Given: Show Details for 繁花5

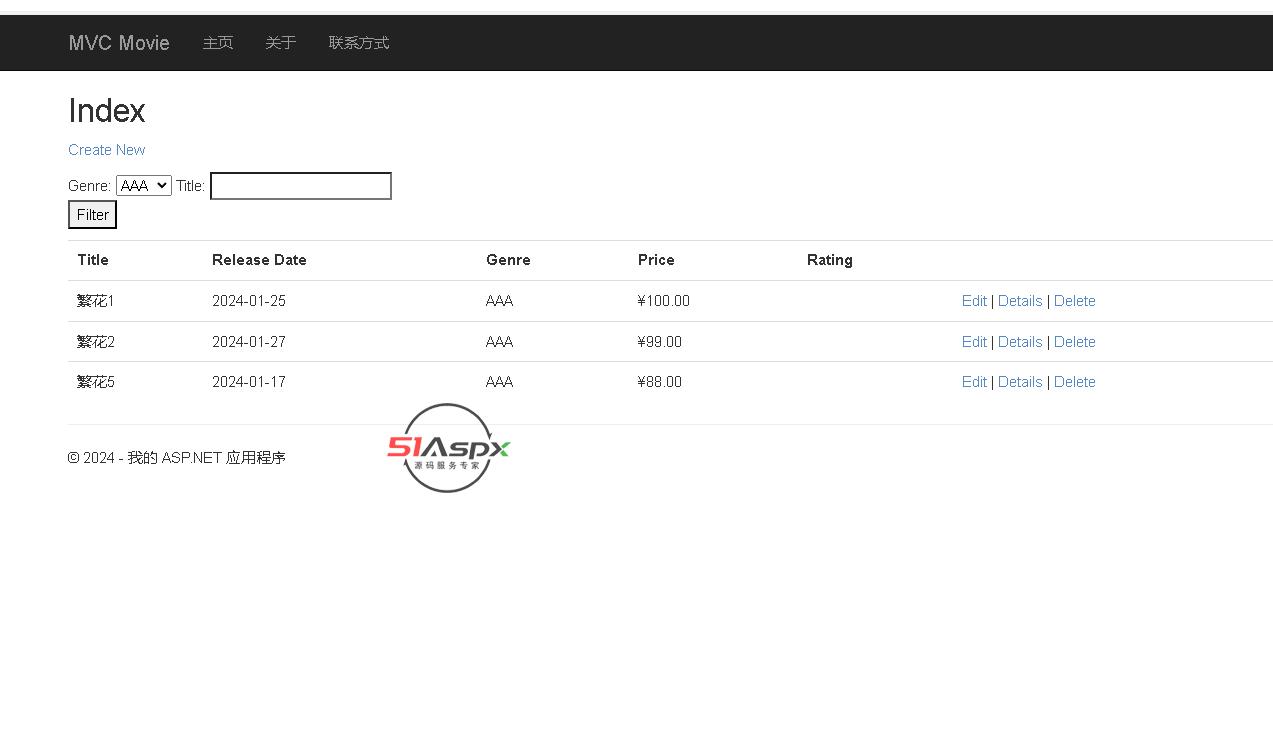Looking at the screenshot, I should point(1019,382).
